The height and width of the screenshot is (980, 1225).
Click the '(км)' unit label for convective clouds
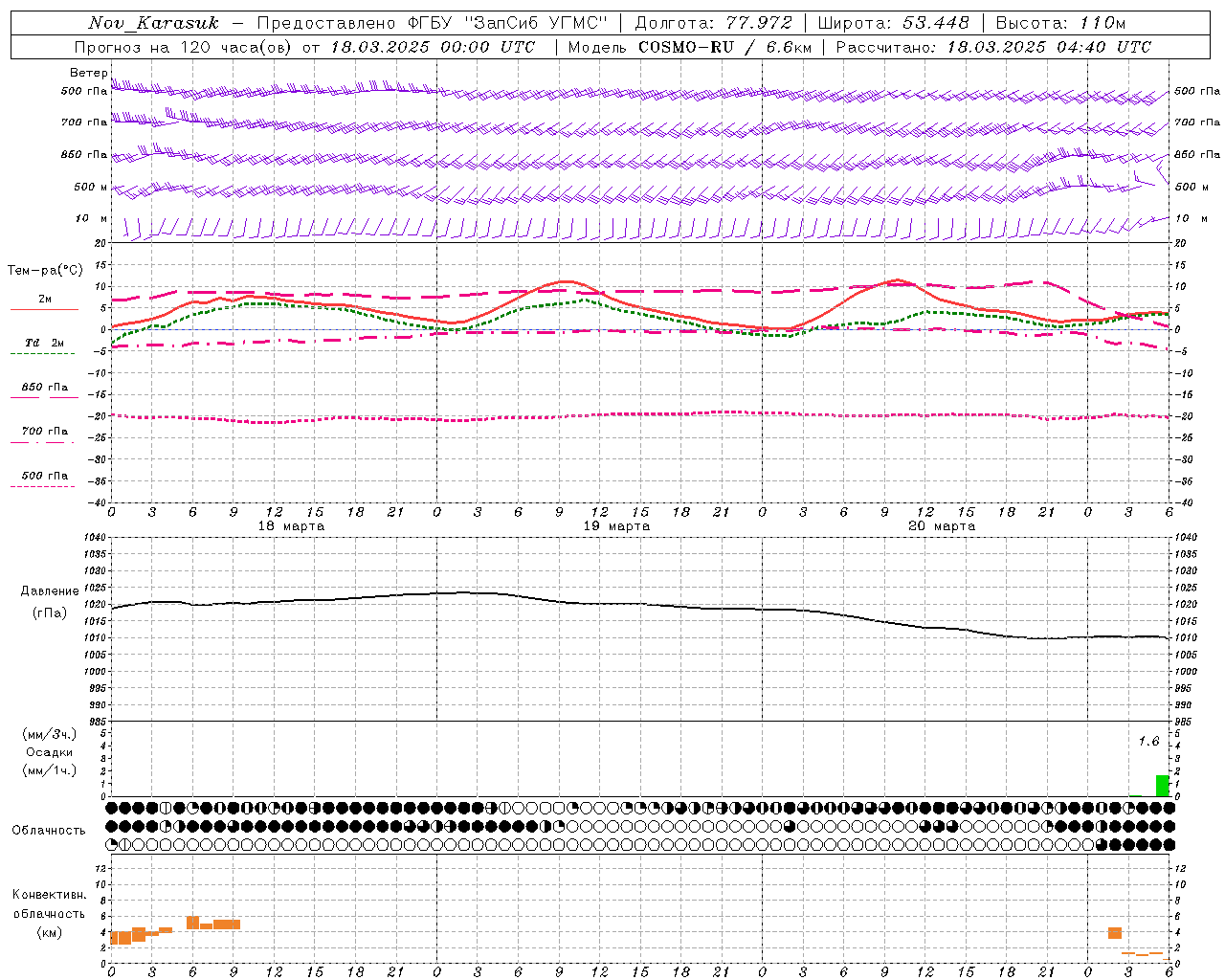click(49, 932)
